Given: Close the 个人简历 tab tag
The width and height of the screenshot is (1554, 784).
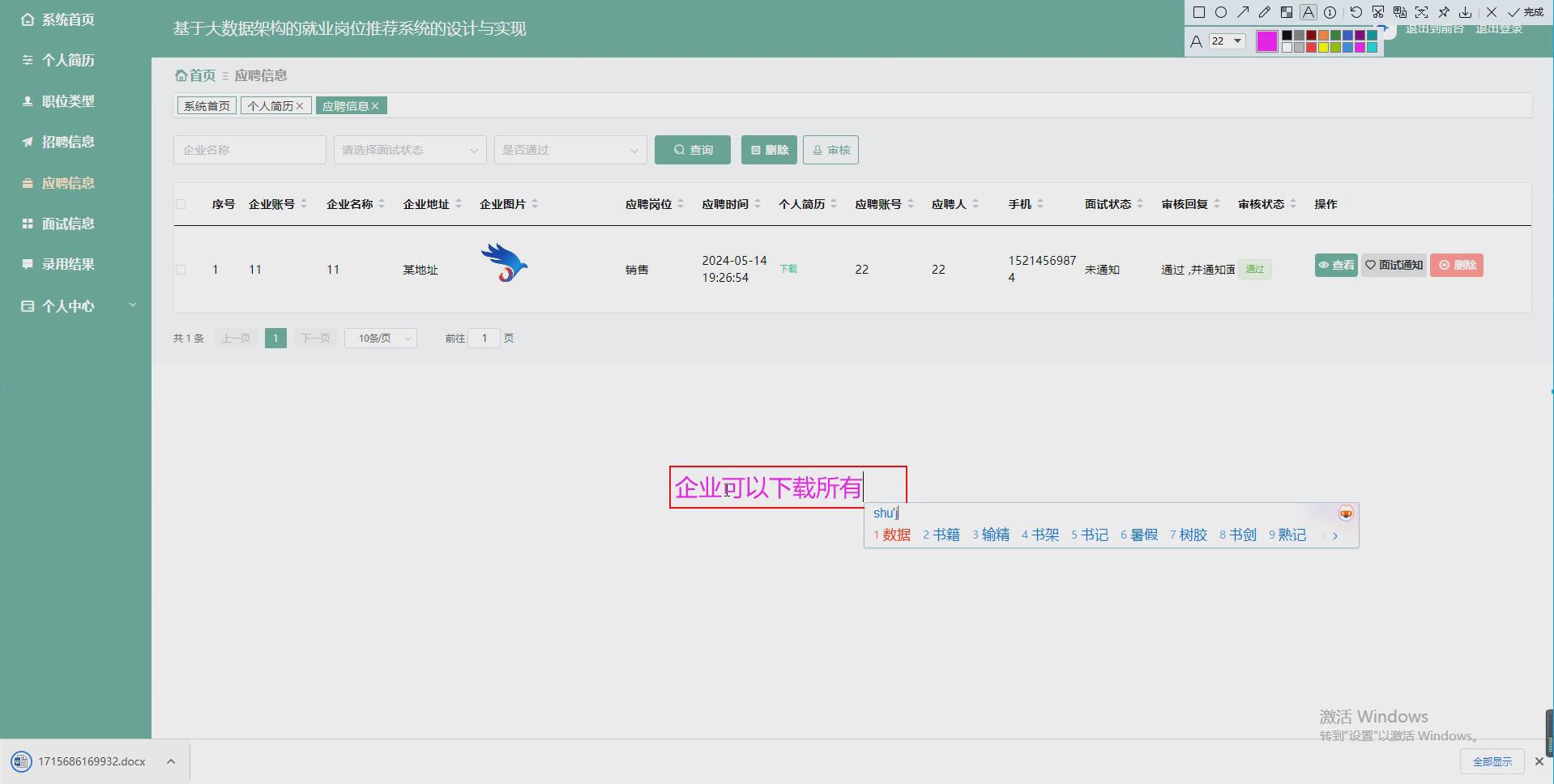Looking at the screenshot, I should click(300, 106).
